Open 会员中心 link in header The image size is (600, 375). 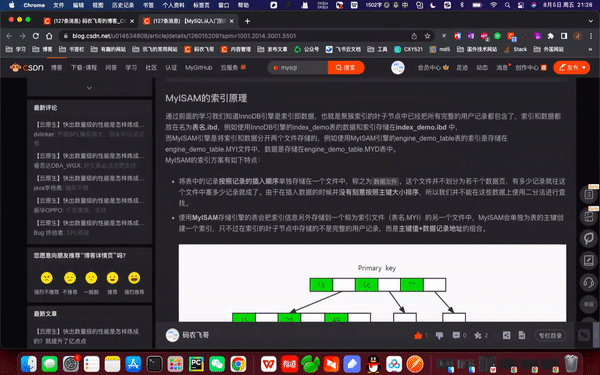tap(429, 68)
